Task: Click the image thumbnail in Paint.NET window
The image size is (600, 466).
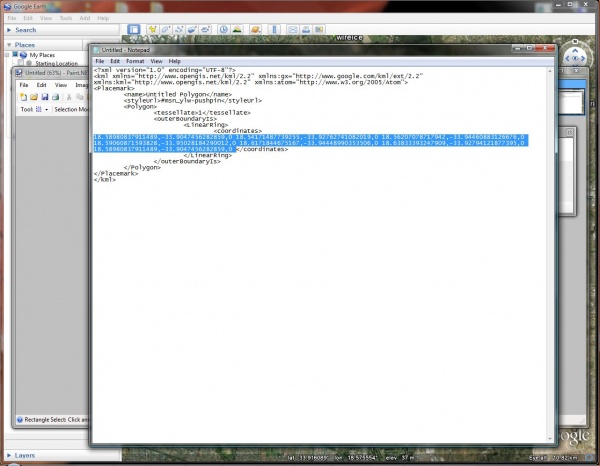Action: (571, 101)
